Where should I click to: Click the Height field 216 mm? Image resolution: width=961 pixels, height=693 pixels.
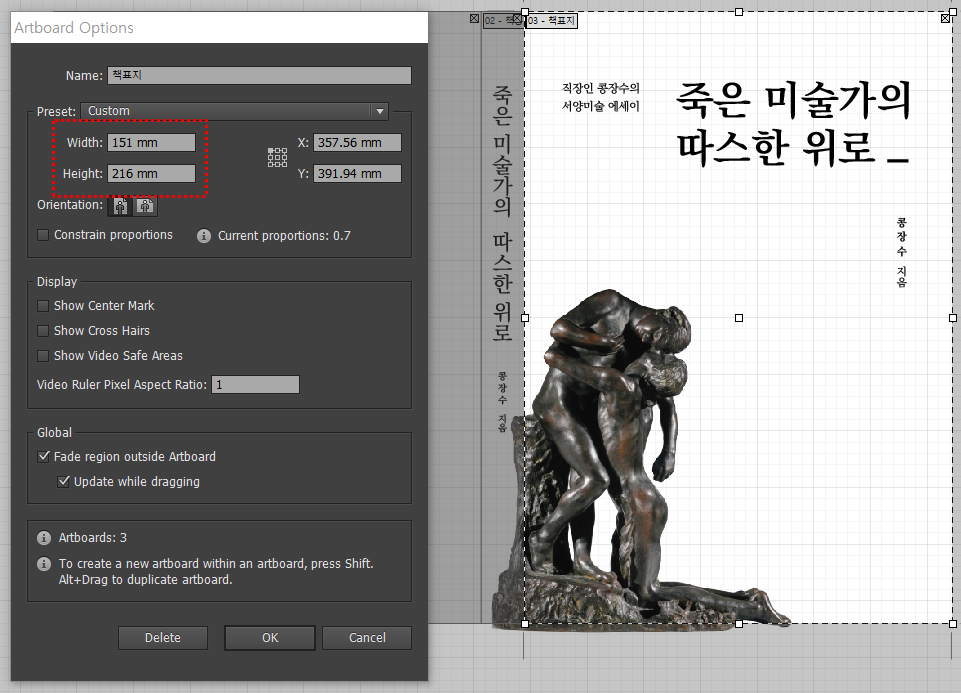[151, 174]
